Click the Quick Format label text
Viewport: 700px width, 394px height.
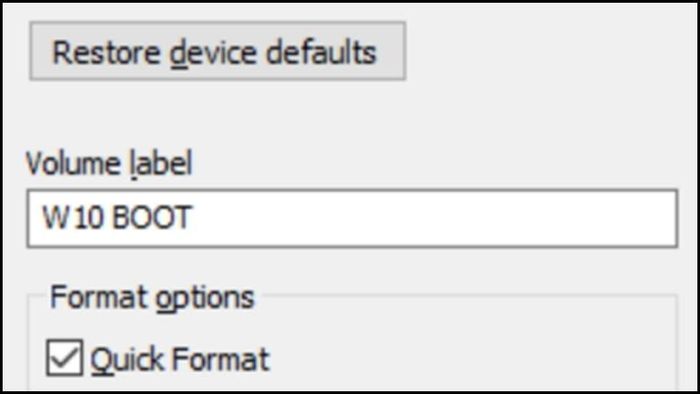pos(180,359)
